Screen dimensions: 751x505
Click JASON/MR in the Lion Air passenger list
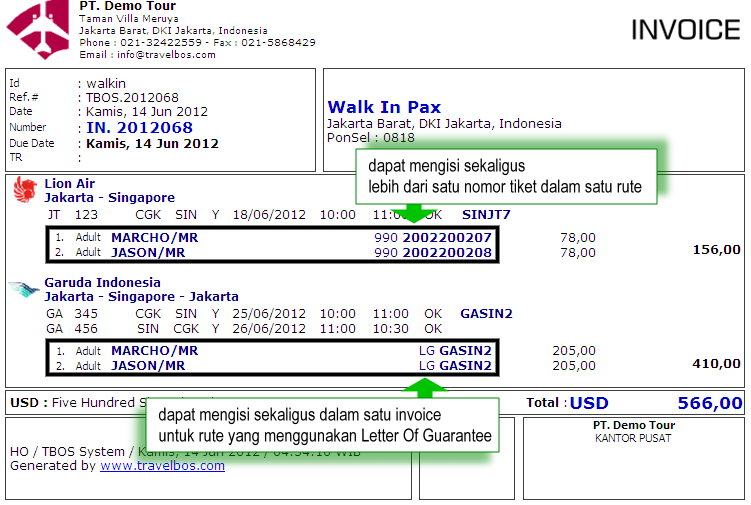[x=148, y=252]
